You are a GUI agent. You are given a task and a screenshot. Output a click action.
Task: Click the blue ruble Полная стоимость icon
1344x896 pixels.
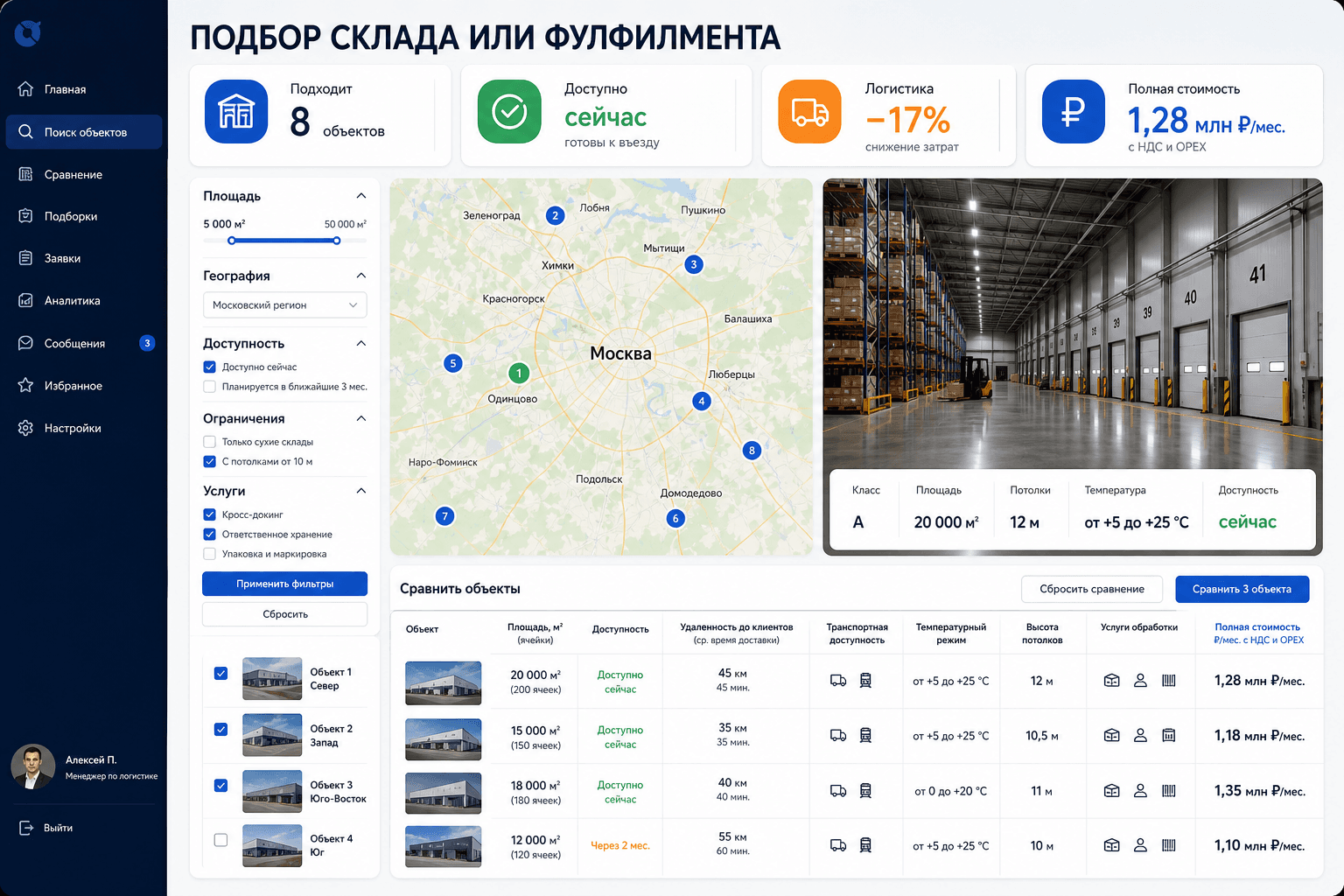point(1074,111)
